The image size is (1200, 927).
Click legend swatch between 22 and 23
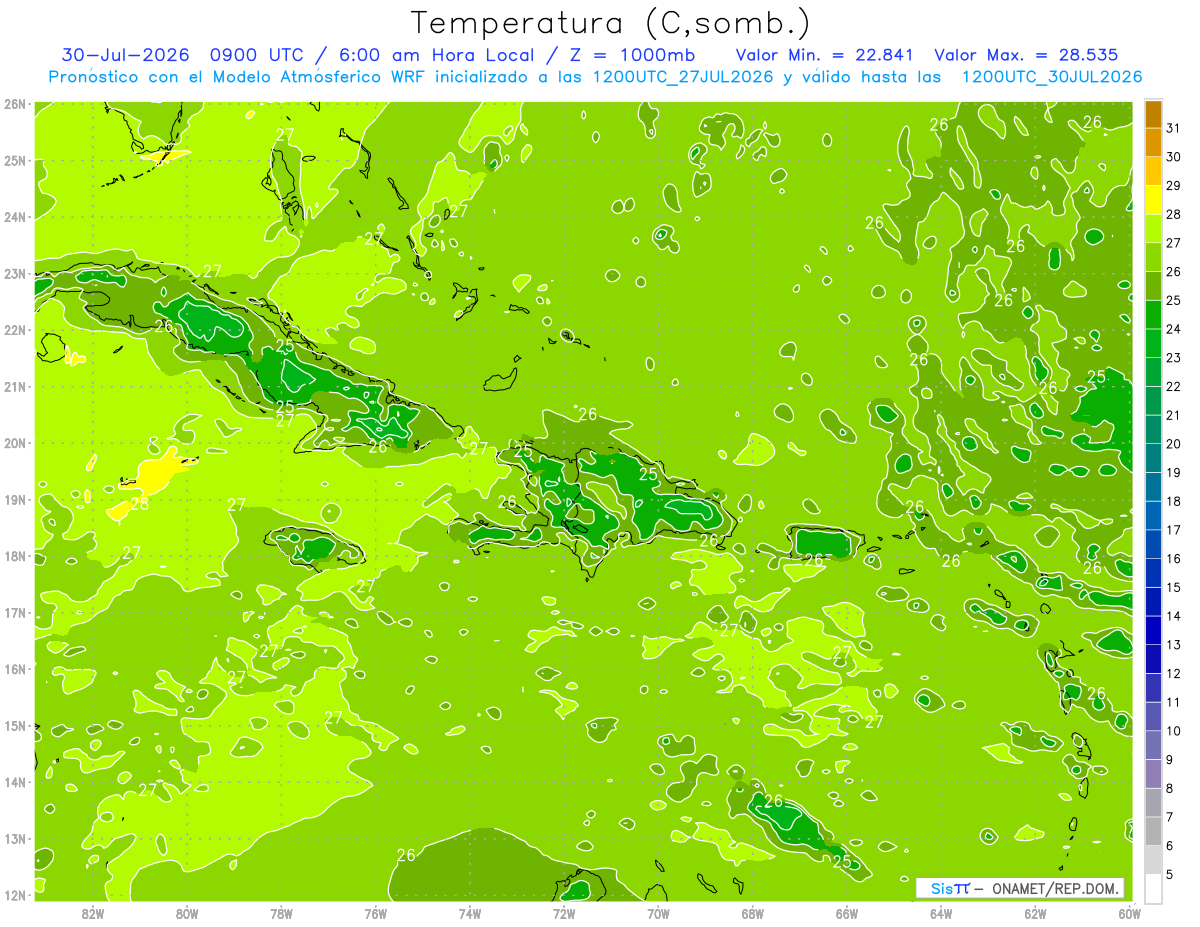coord(1153,372)
